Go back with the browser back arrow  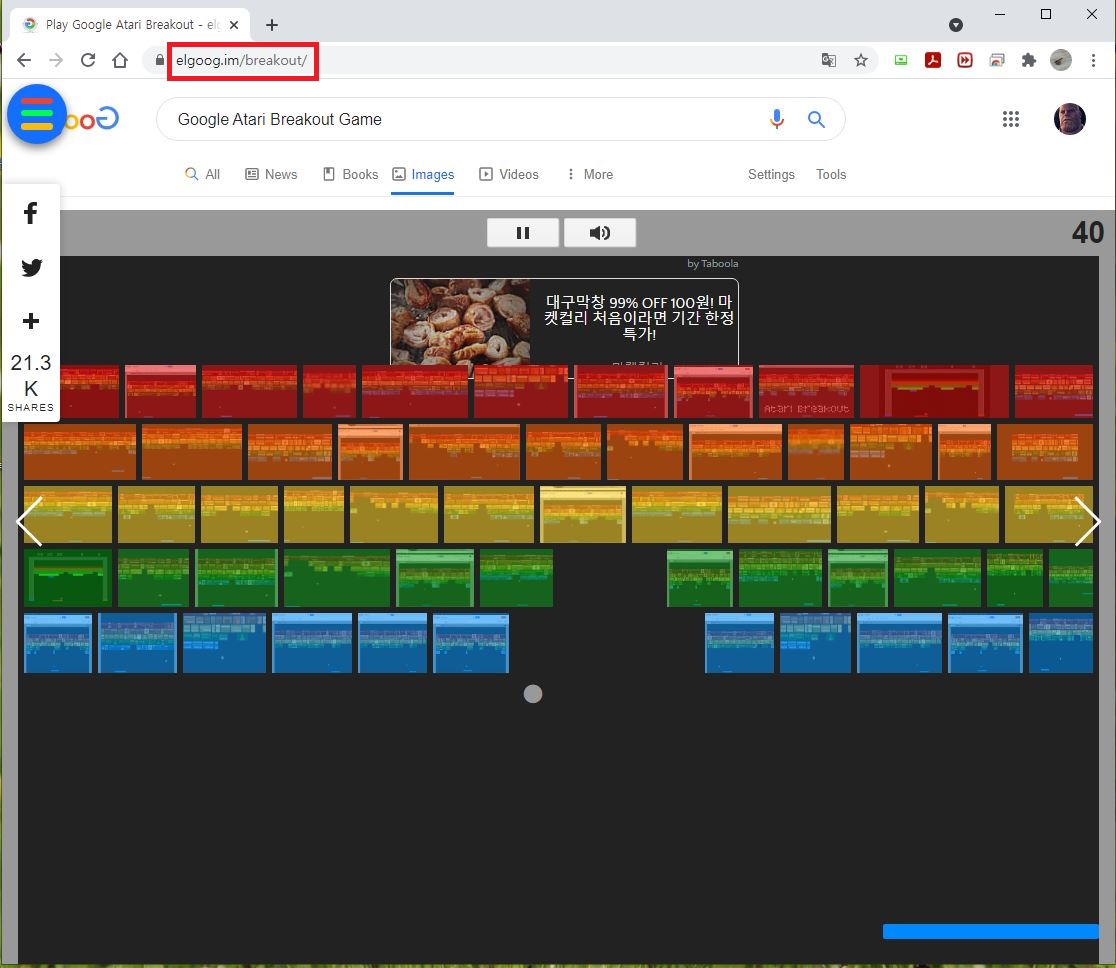pyautogui.click(x=23, y=60)
